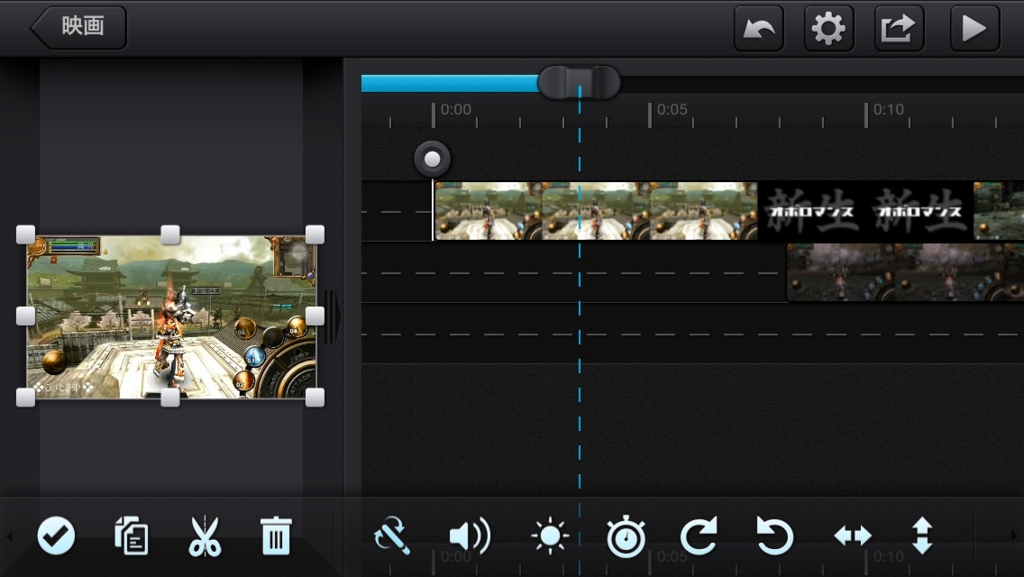Click the bottom-left resize handle of preview
Image resolution: width=1024 pixels, height=577 pixels.
click(25, 397)
